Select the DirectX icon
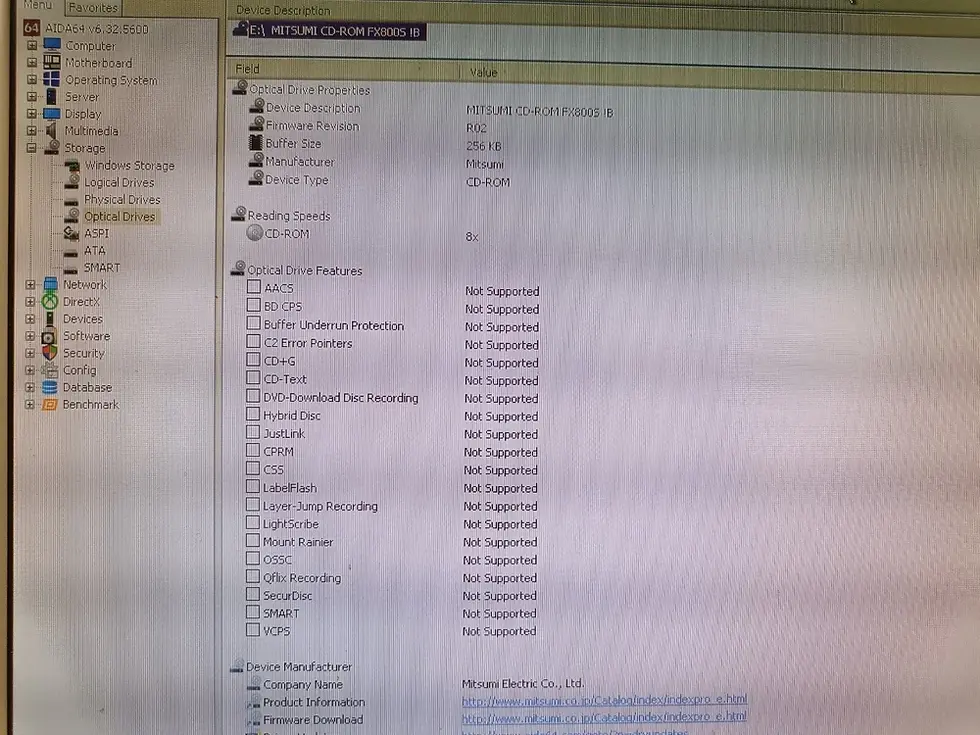 coord(49,301)
